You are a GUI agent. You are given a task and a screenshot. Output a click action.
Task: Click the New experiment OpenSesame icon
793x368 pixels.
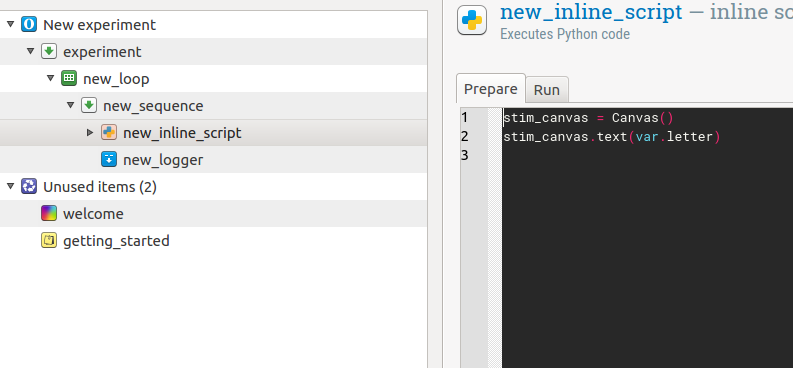pos(29,24)
